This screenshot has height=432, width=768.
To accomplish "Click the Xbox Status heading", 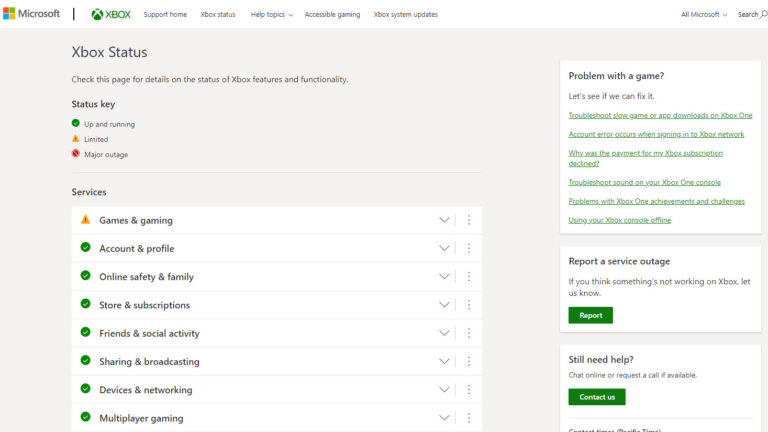I will 109,52.
